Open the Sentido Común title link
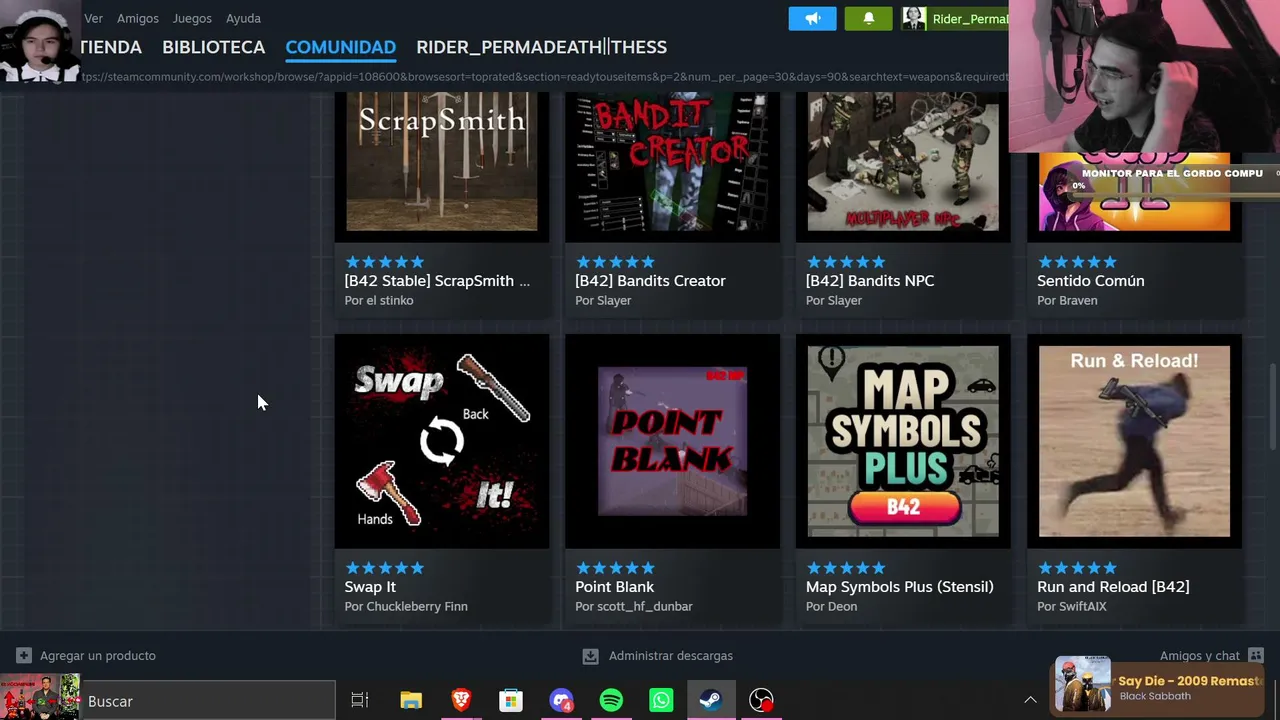1280x720 pixels. click(x=1090, y=281)
